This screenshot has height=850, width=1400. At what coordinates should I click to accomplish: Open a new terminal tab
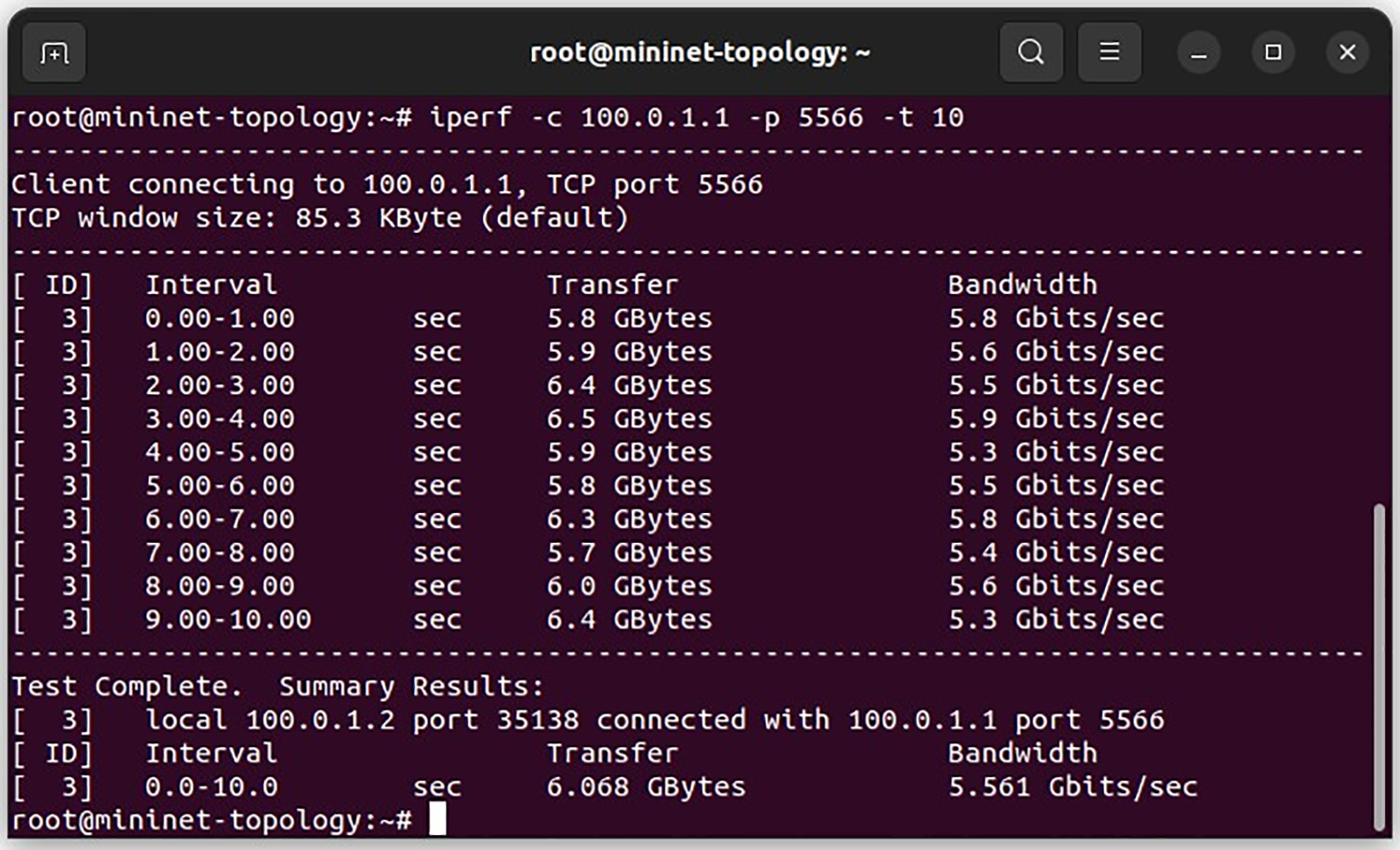(53, 53)
